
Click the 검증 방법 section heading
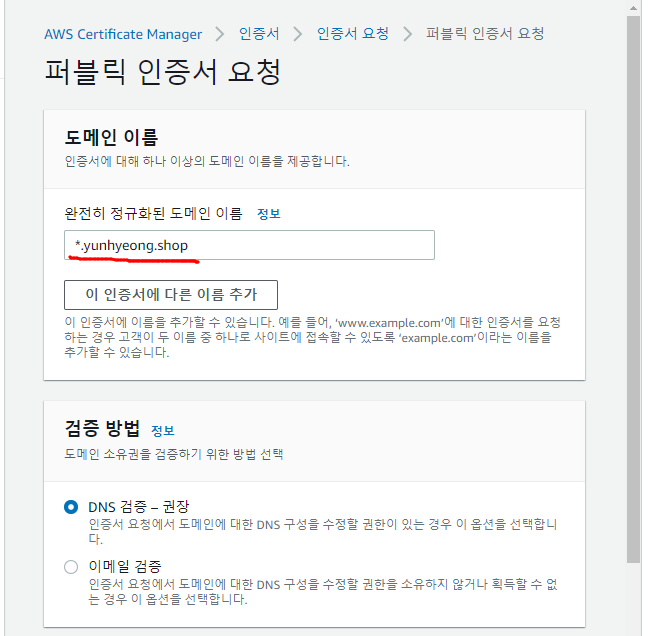(x=102, y=428)
